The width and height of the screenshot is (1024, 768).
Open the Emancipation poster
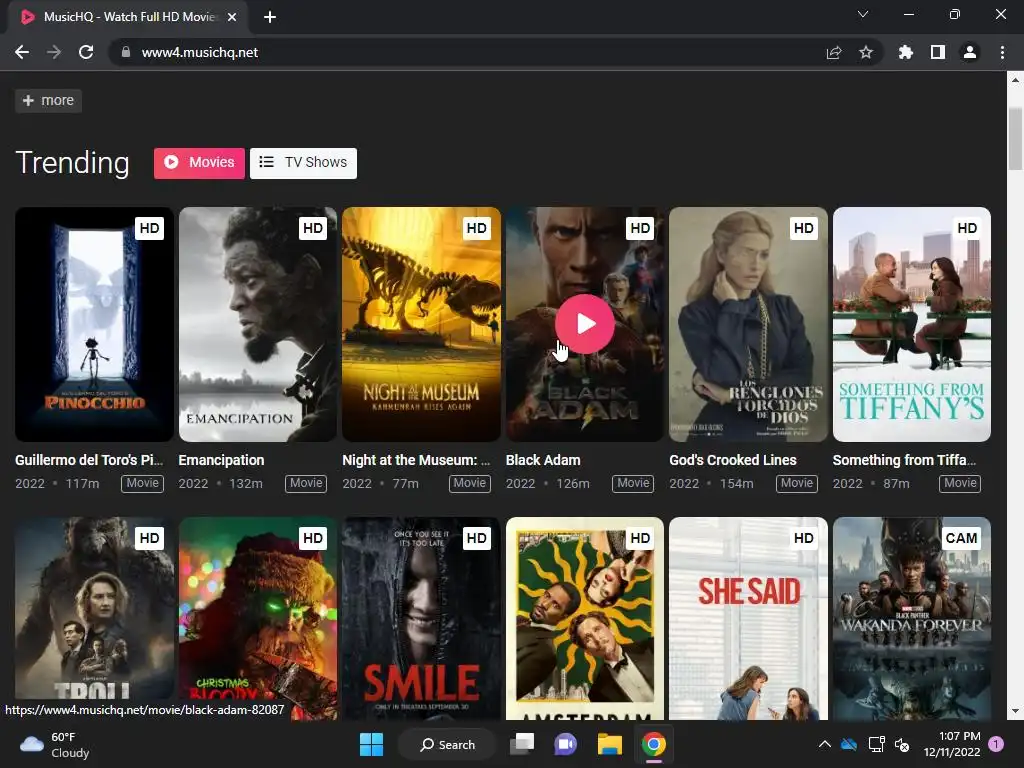click(x=258, y=325)
